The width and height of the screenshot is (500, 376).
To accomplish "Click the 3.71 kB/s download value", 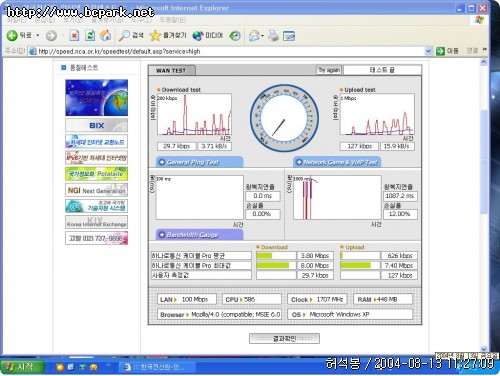I will coord(214,146).
